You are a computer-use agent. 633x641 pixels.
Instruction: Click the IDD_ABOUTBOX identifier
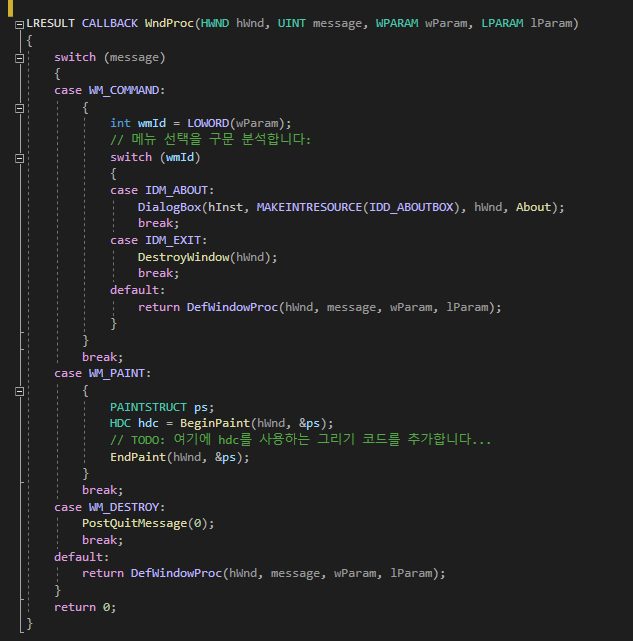coord(411,207)
